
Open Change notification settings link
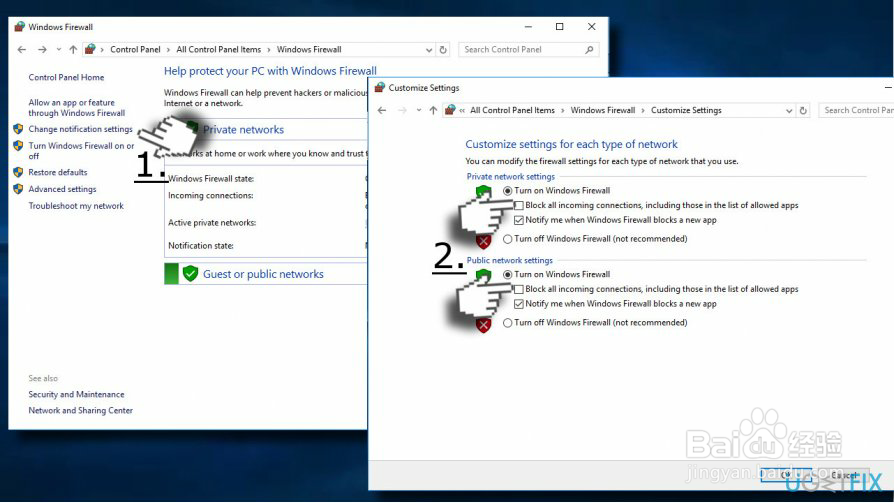click(80, 129)
